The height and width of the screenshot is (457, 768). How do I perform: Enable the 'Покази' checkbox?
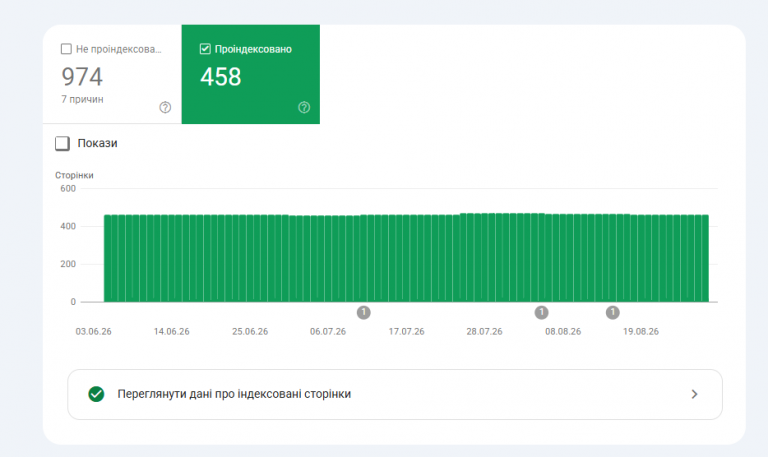pos(62,144)
